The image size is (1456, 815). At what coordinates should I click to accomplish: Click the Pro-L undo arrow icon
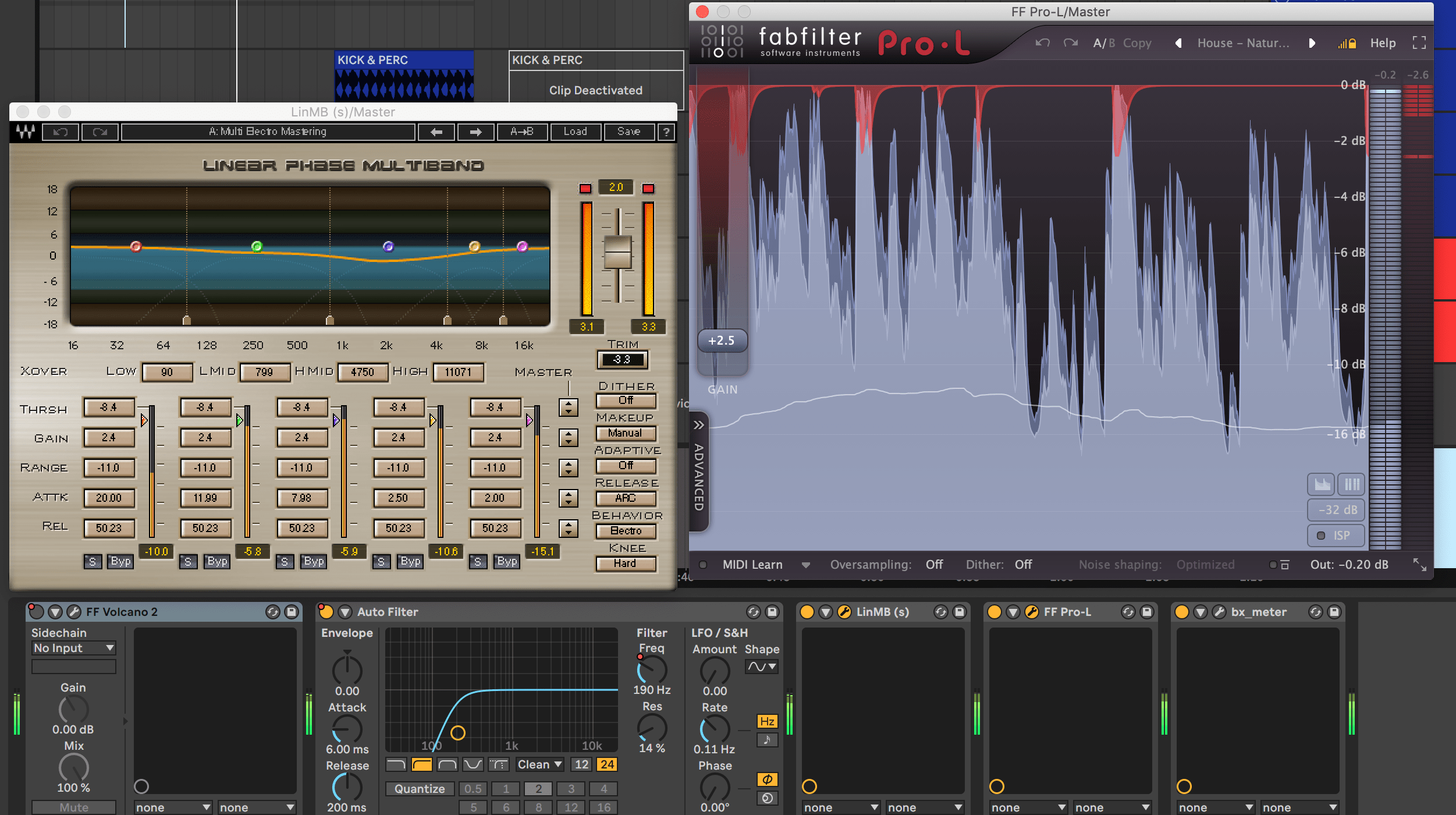[1042, 43]
